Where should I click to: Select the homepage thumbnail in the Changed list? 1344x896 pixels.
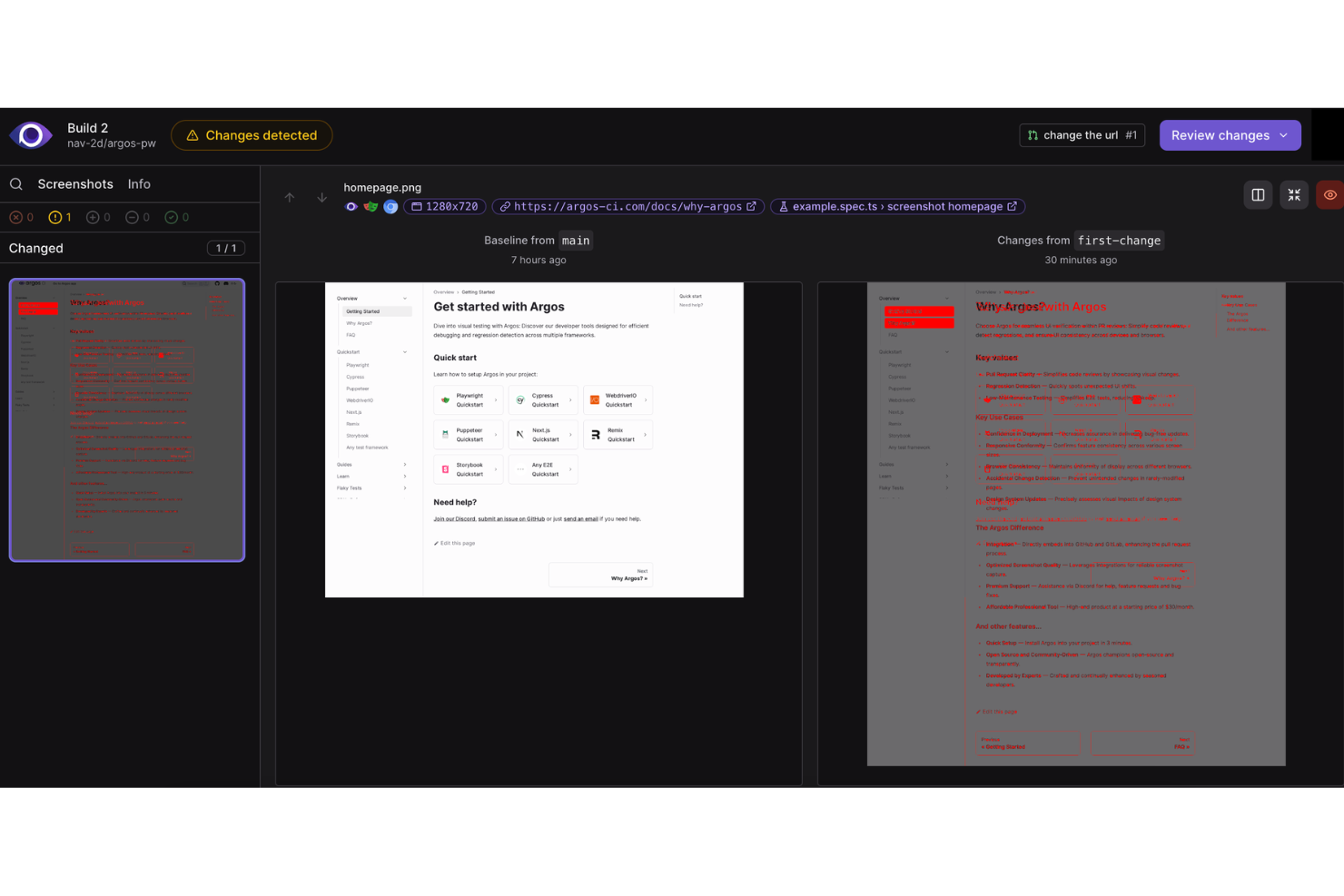pyautogui.click(x=127, y=420)
